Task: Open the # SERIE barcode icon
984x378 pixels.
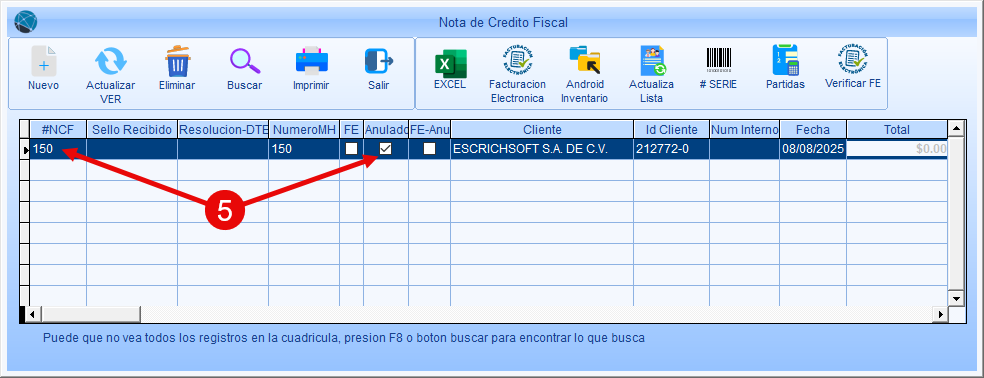Action: [719, 60]
